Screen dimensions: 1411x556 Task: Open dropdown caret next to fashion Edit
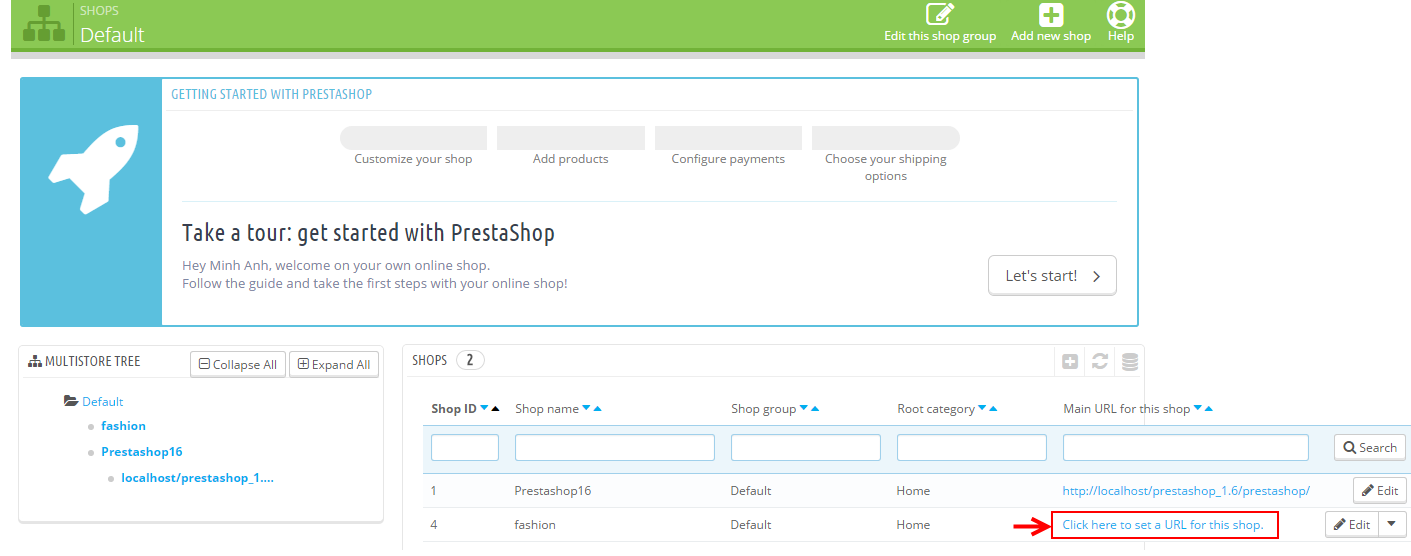point(1392,524)
